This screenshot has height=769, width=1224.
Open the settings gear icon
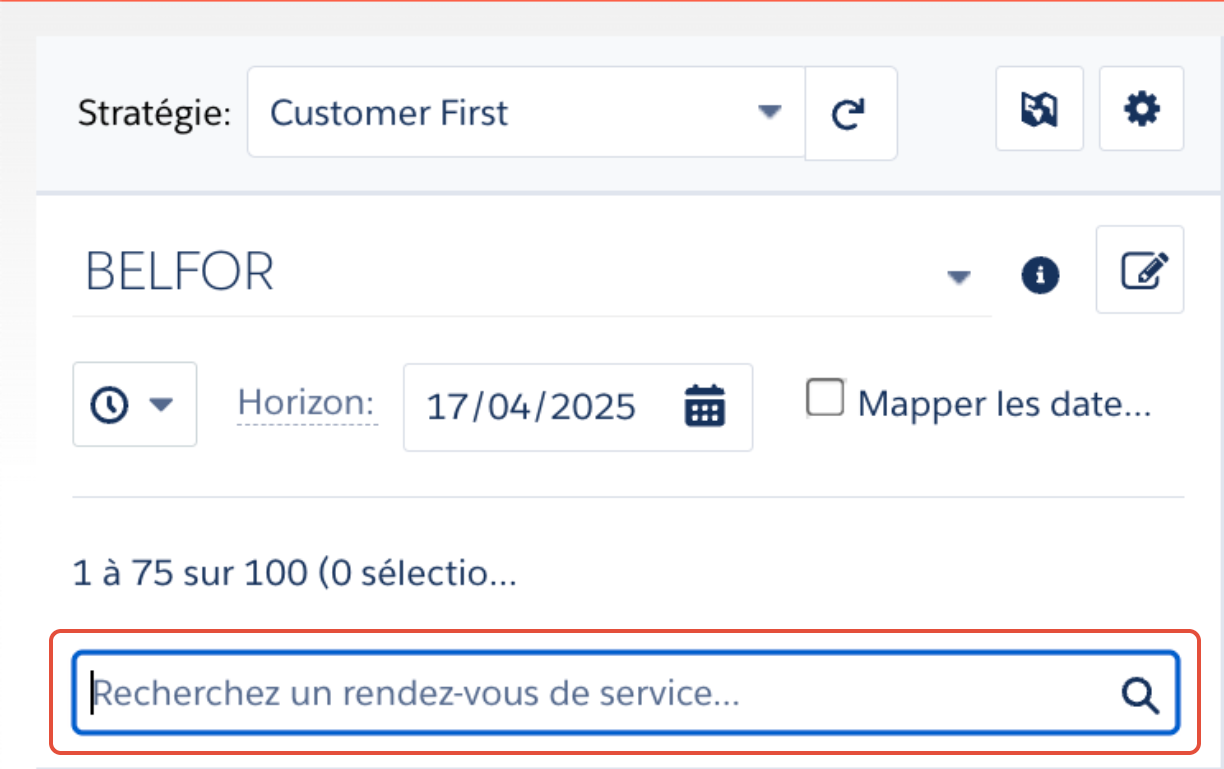(1141, 109)
